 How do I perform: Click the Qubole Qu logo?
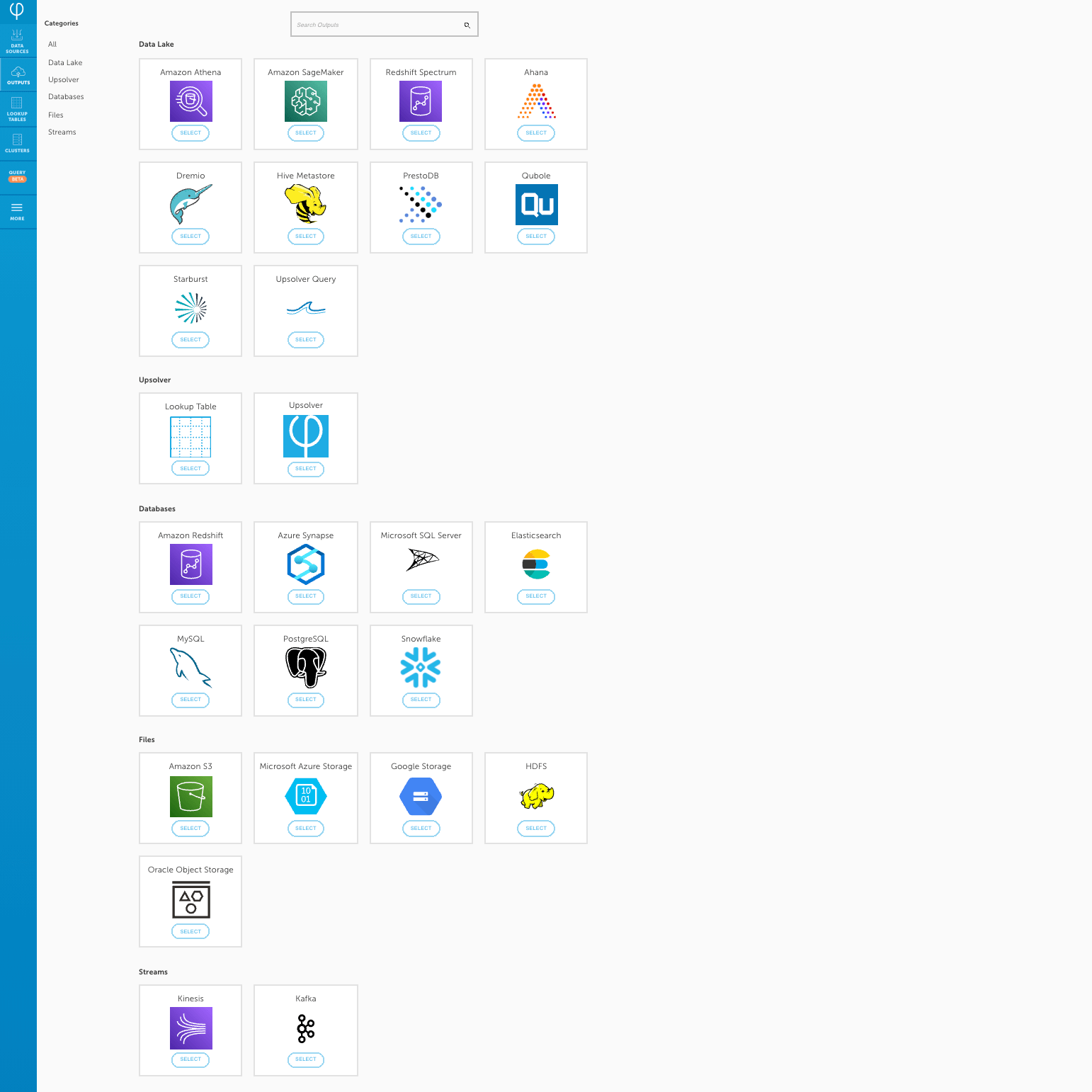click(x=537, y=205)
